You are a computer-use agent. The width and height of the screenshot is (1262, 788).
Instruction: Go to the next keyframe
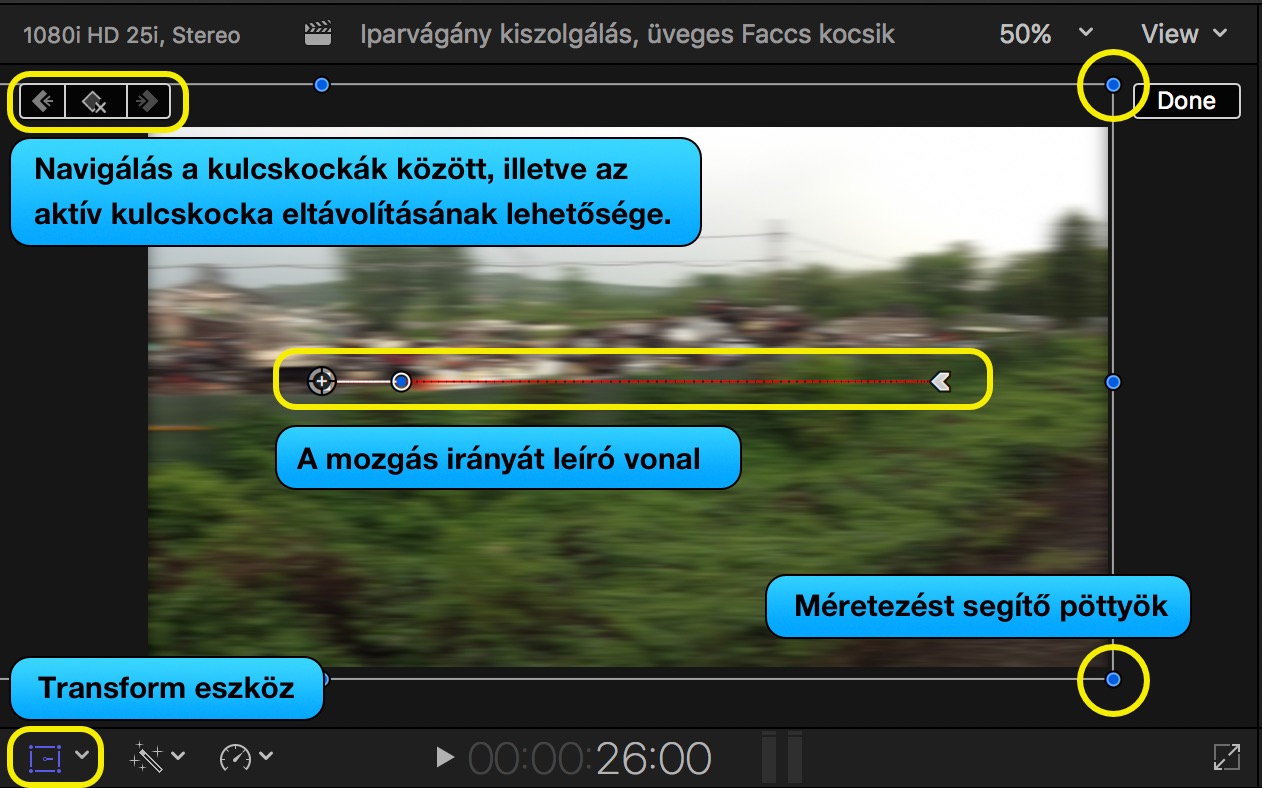(148, 101)
